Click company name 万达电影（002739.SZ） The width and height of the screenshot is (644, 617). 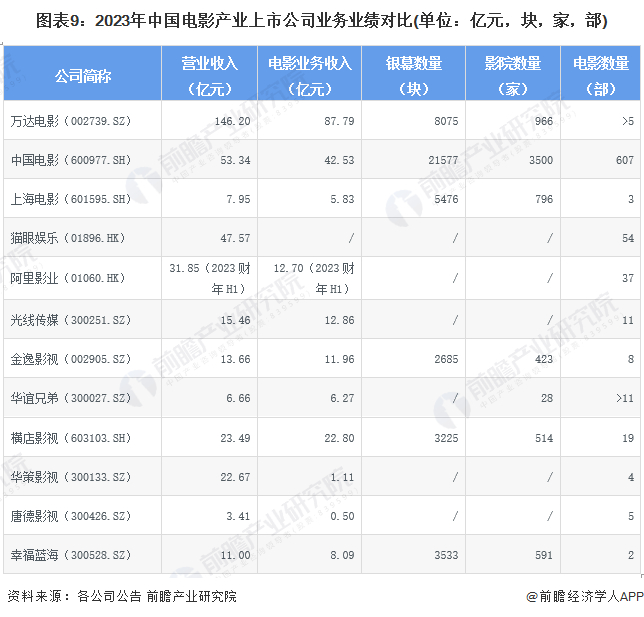tap(71, 121)
